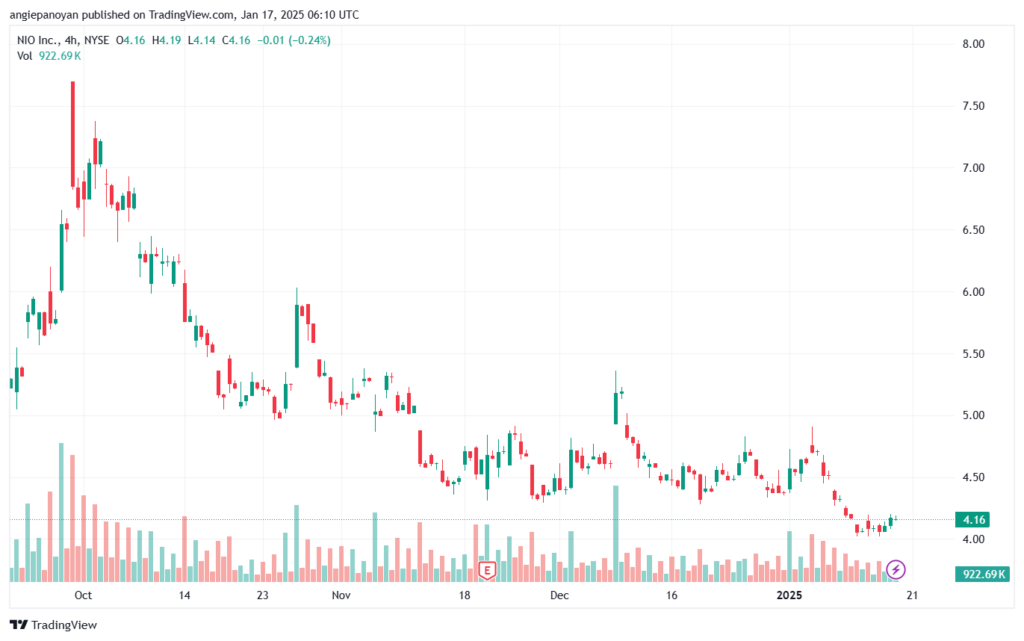The width and height of the screenshot is (1024, 641).
Task: Click the 4.50 price axis label
Action: [973, 477]
